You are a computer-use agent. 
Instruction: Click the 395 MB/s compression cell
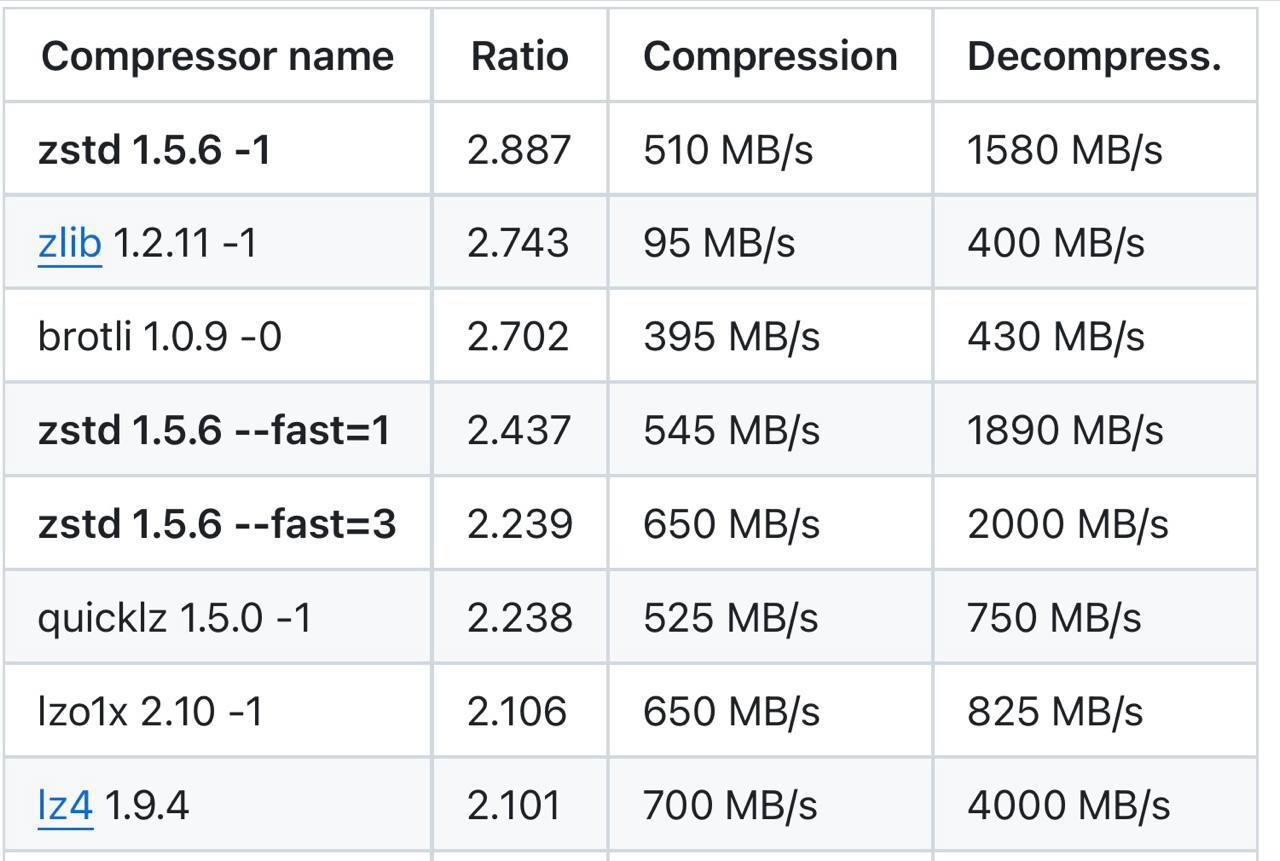tap(731, 337)
